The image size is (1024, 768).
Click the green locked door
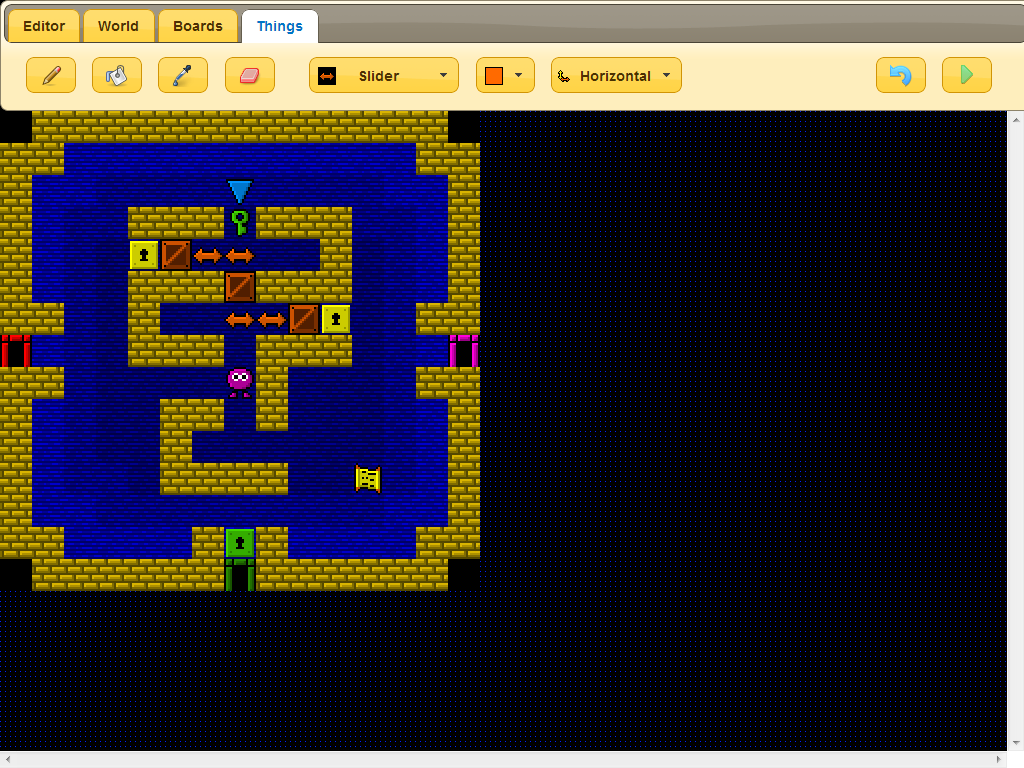(x=239, y=543)
